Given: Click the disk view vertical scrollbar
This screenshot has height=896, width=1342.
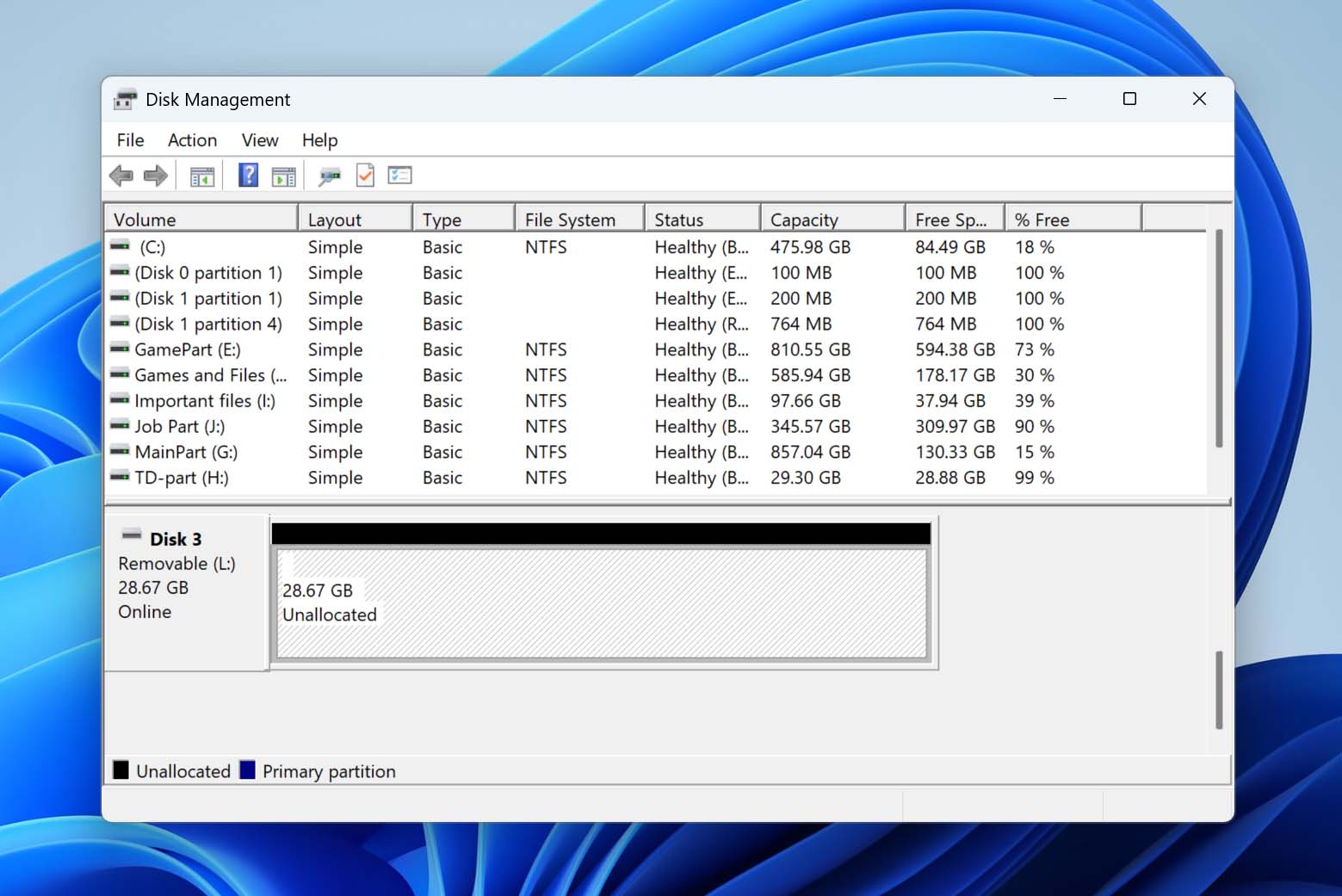Looking at the screenshot, I should click(1219, 690).
